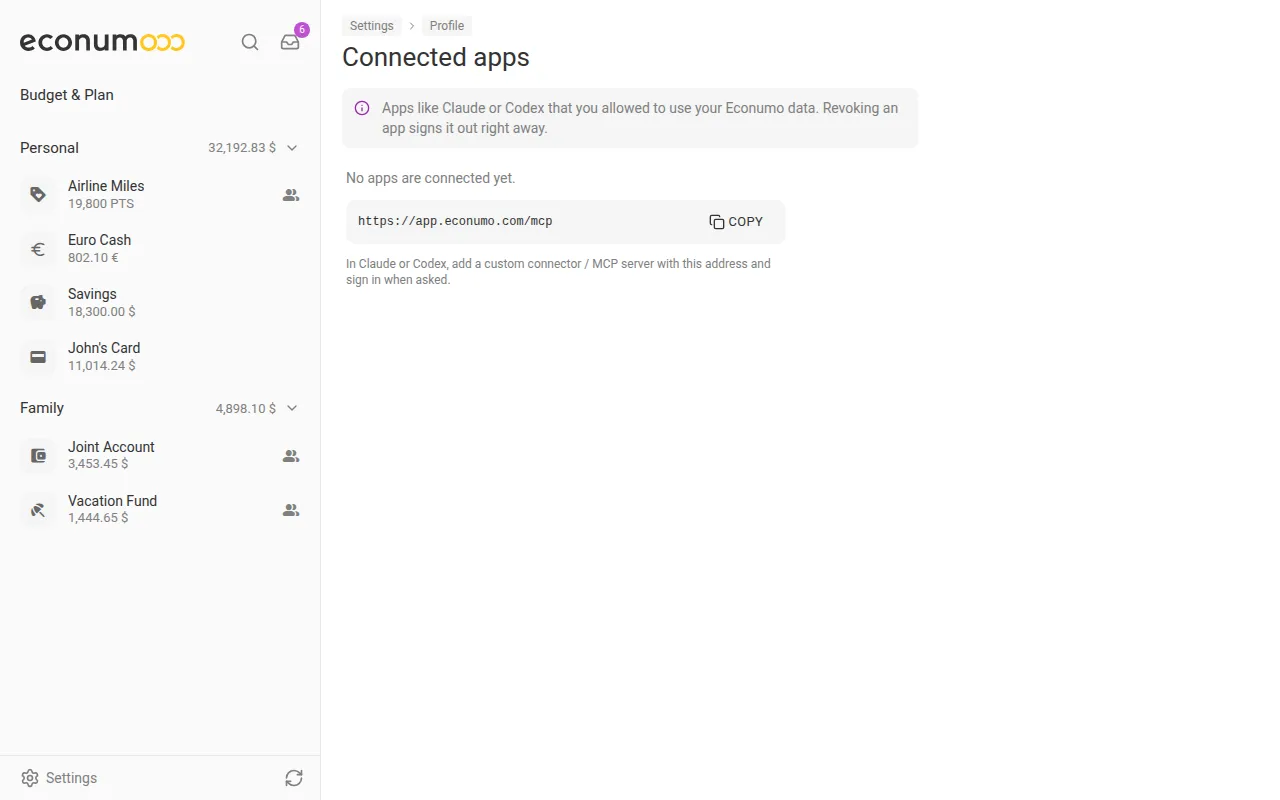The height and width of the screenshot is (800, 1280).
Task: Open John's Card account name
Action: click(x=104, y=348)
